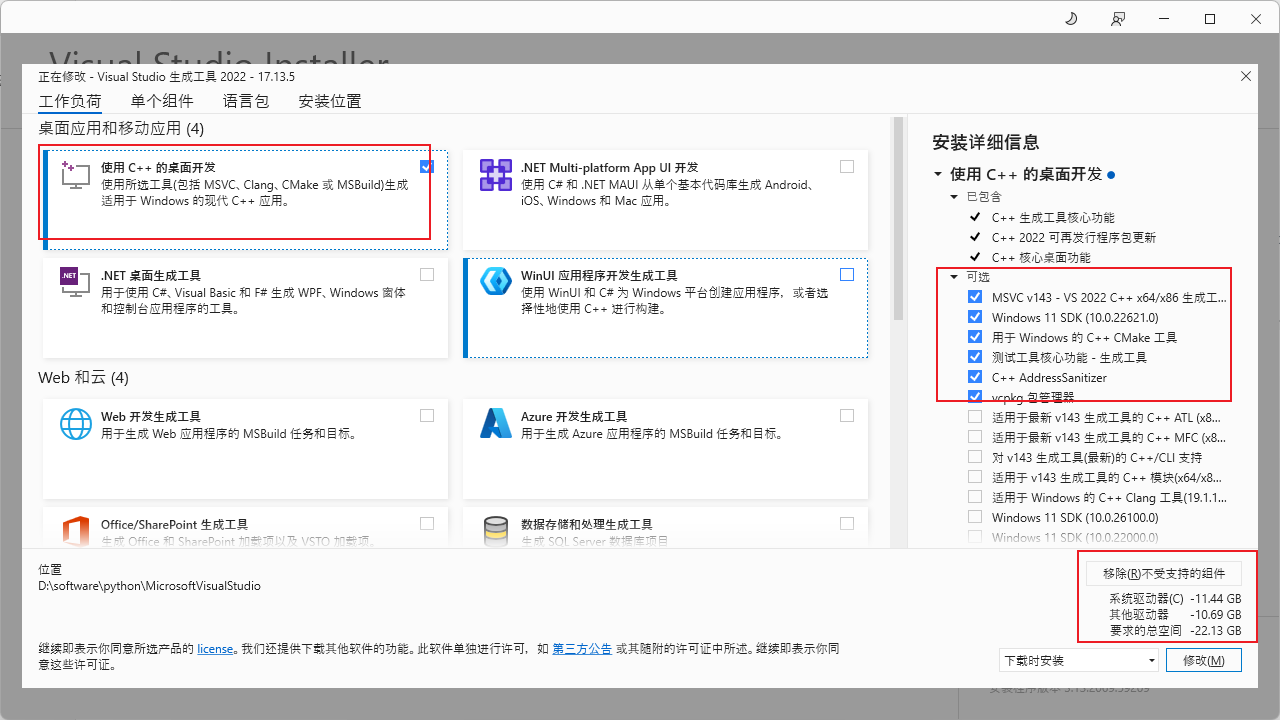This screenshot has height=720, width=1280.
Task: Click the Office/SharePoint build tools icon
Action: tap(76, 530)
